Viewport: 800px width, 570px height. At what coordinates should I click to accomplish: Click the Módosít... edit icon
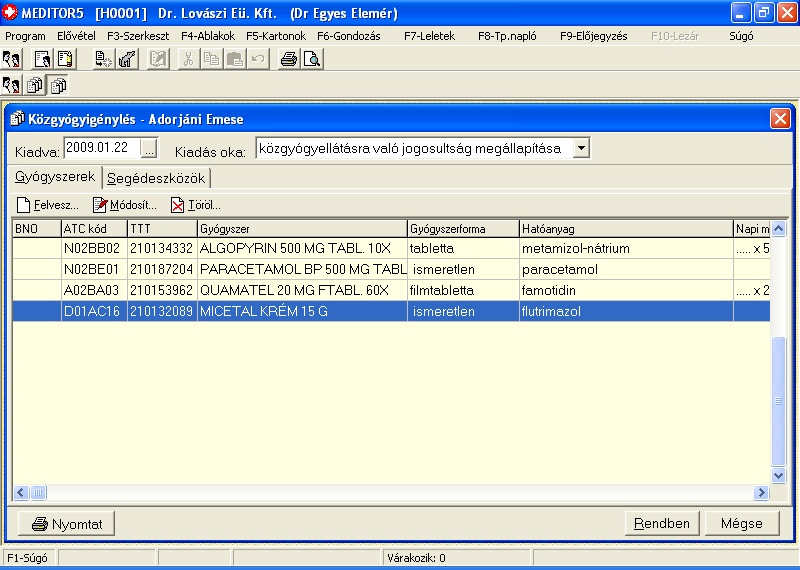click(100, 205)
